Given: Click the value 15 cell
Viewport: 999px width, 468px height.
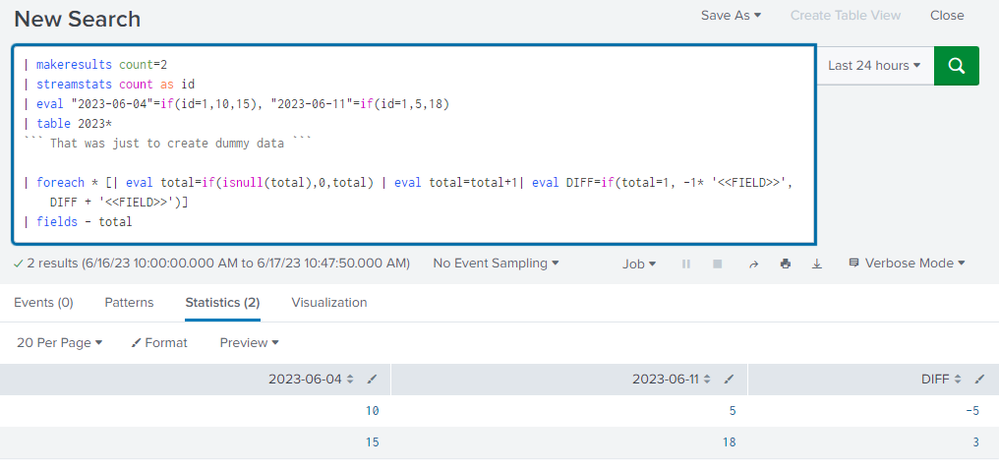Looking at the screenshot, I should (x=372, y=442).
